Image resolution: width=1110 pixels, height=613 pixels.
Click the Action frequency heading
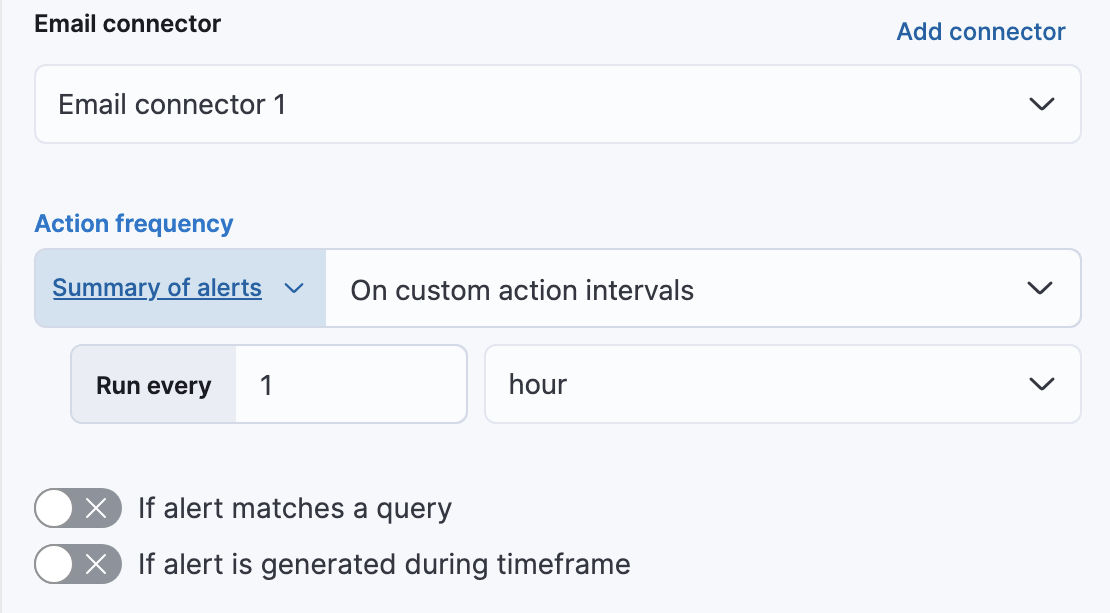(x=133, y=223)
